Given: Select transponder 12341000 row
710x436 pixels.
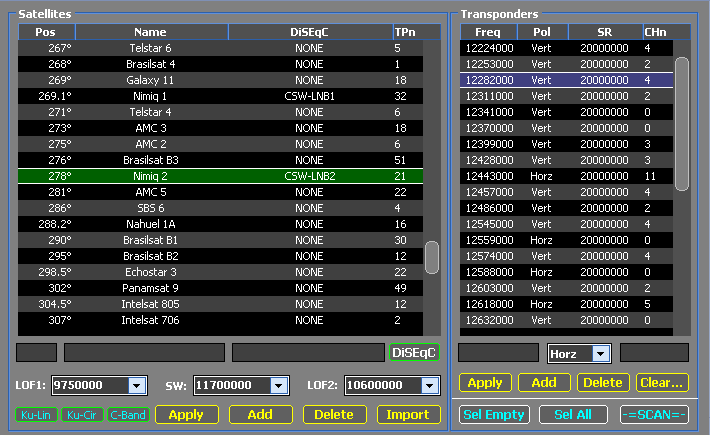Looking at the screenshot, I should tap(566, 112).
